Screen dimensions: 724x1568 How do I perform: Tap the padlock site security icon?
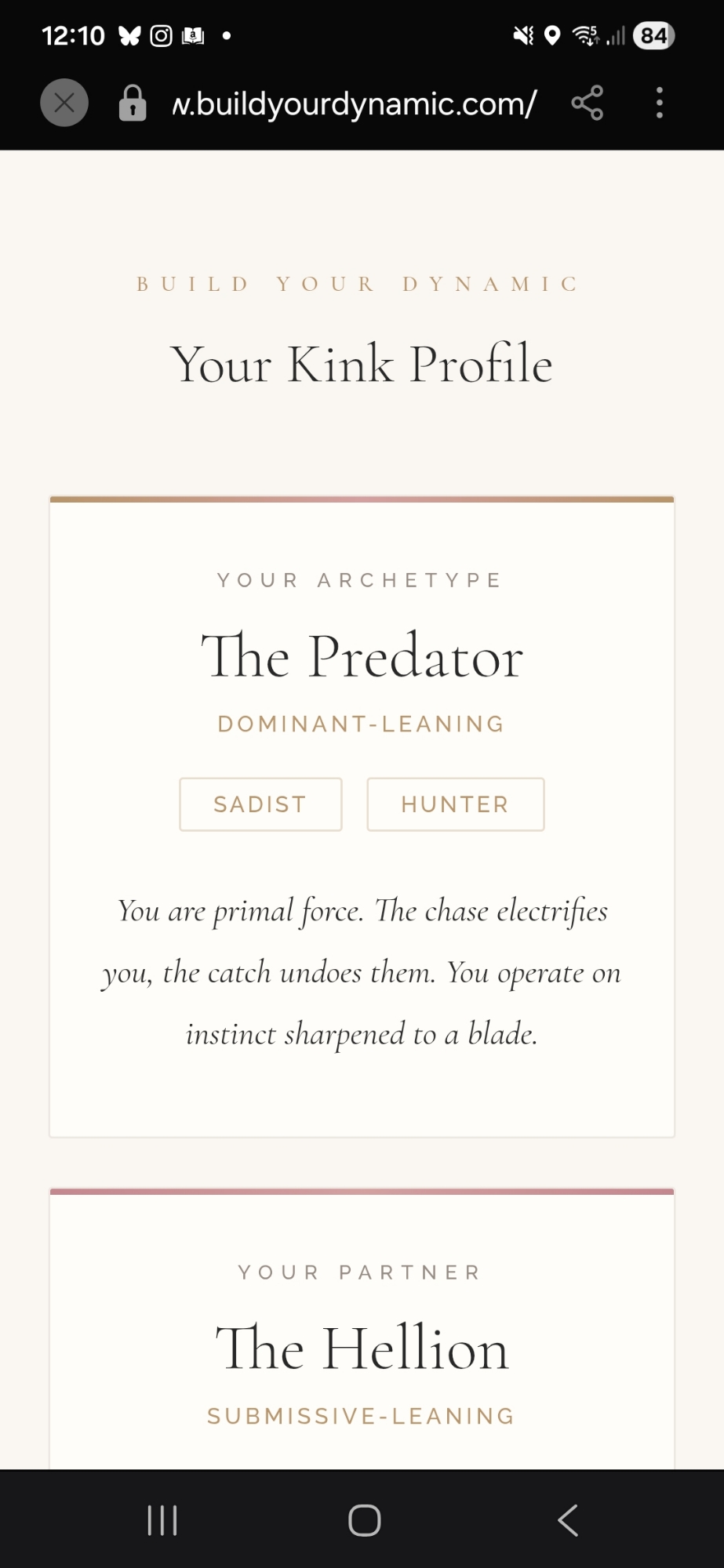[133, 103]
